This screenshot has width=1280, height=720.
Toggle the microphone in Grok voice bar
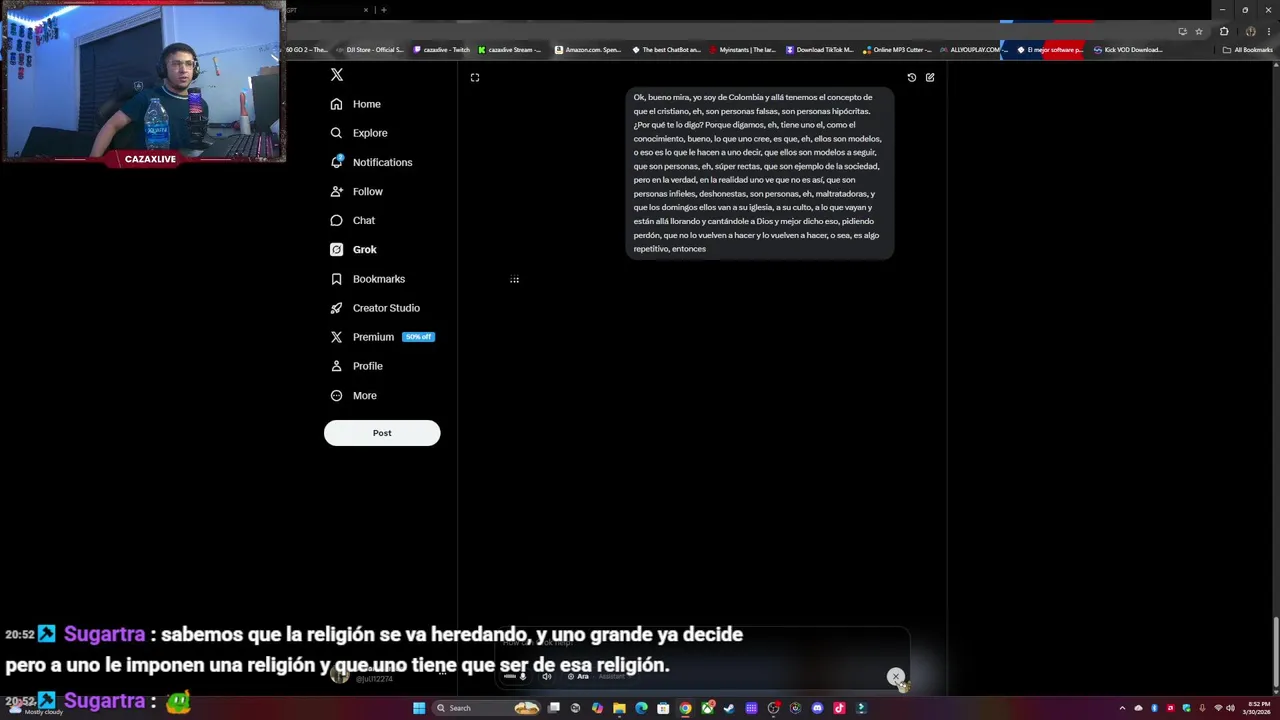(x=522, y=677)
